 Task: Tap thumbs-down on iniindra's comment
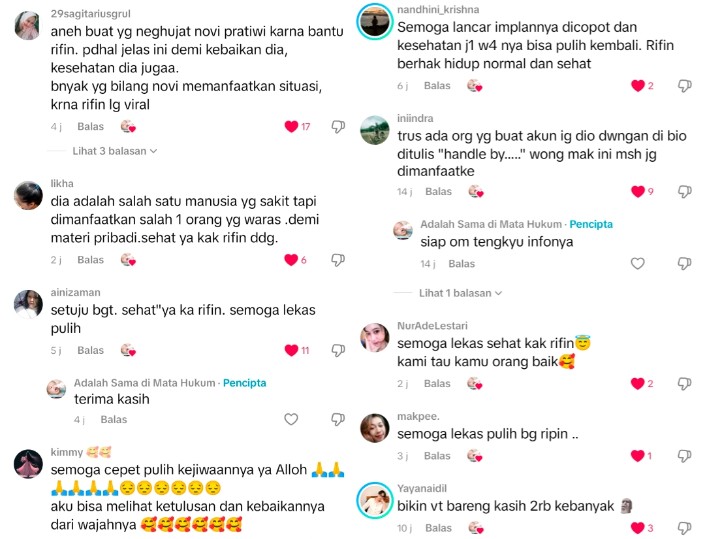tap(684, 192)
